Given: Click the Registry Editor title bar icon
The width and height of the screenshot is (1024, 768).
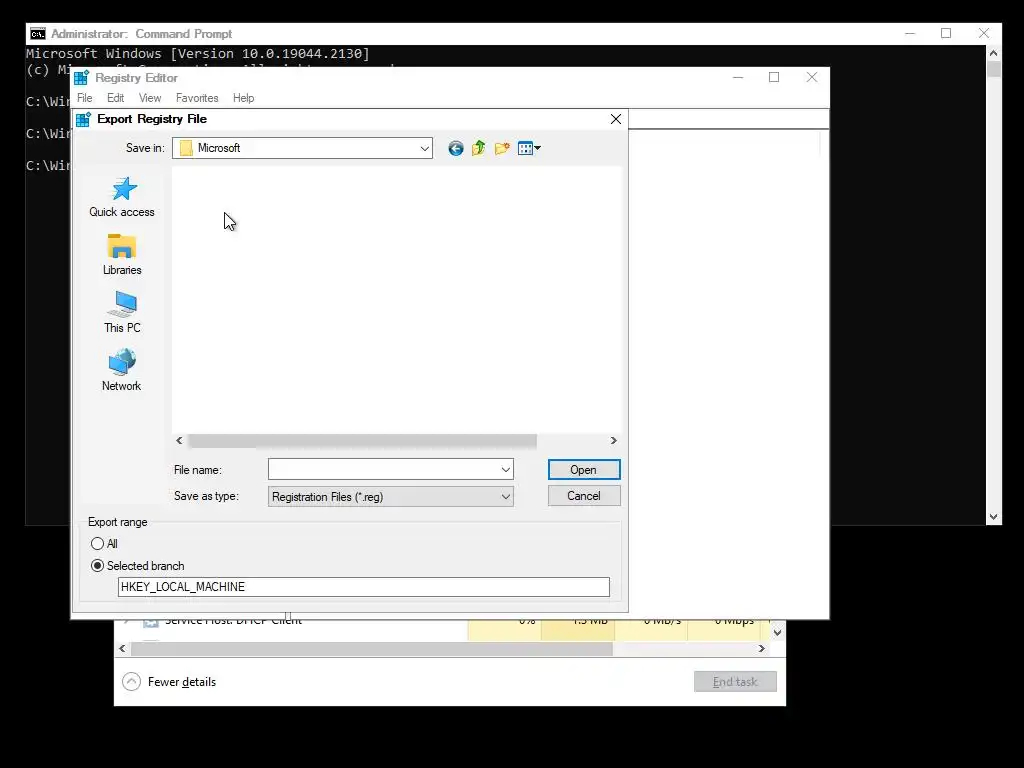Looking at the screenshot, I should click(x=82, y=78).
